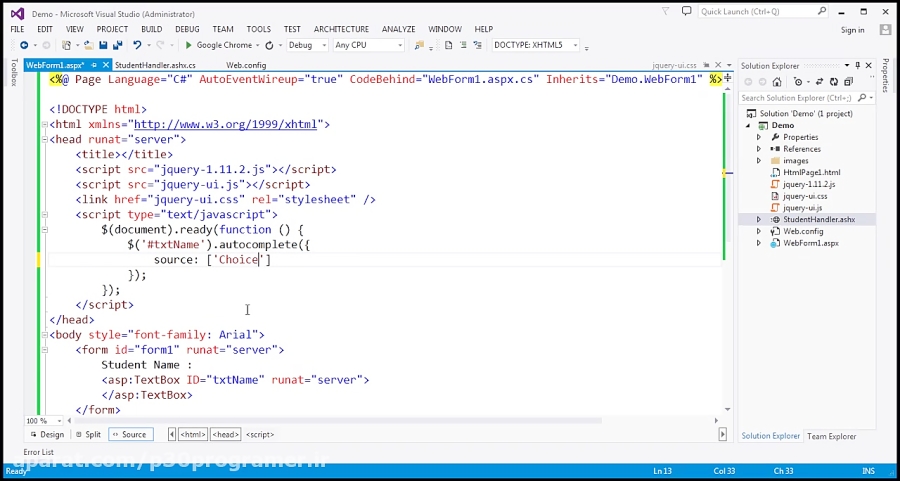Select the Source view button
Viewport: 900px width, 481px height.
pos(130,435)
